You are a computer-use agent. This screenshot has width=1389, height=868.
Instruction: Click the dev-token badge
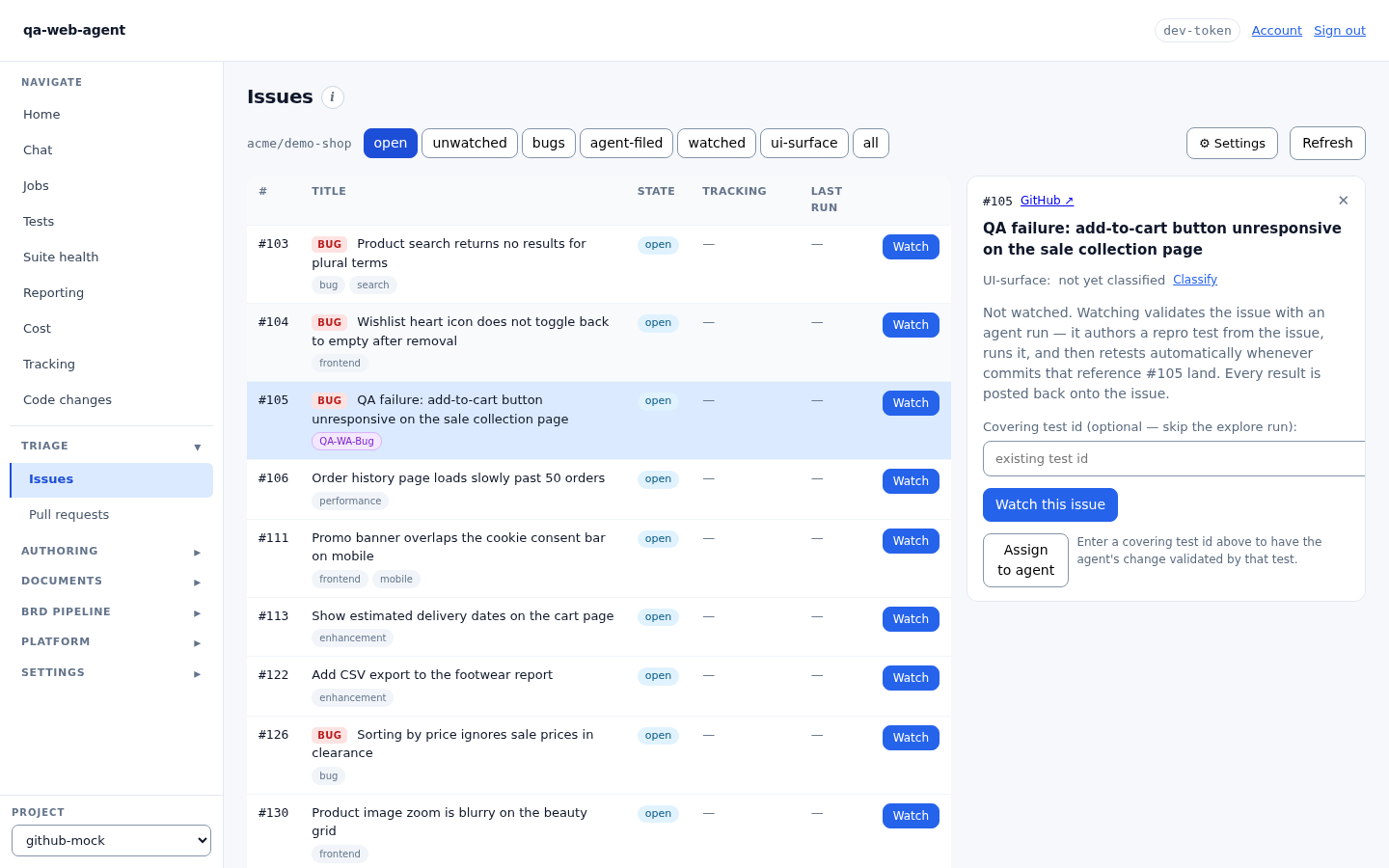pyautogui.click(x=1197, y=31)
